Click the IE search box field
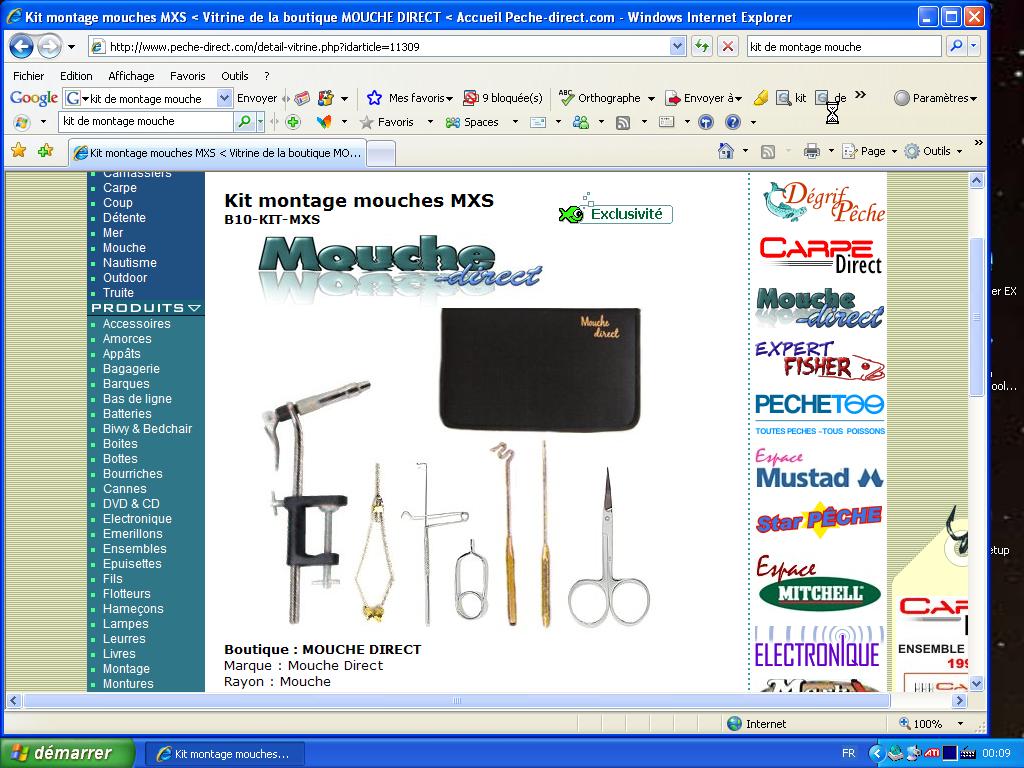The width and height of the screenshot is (1024, 768). click(x=843, y=46)
